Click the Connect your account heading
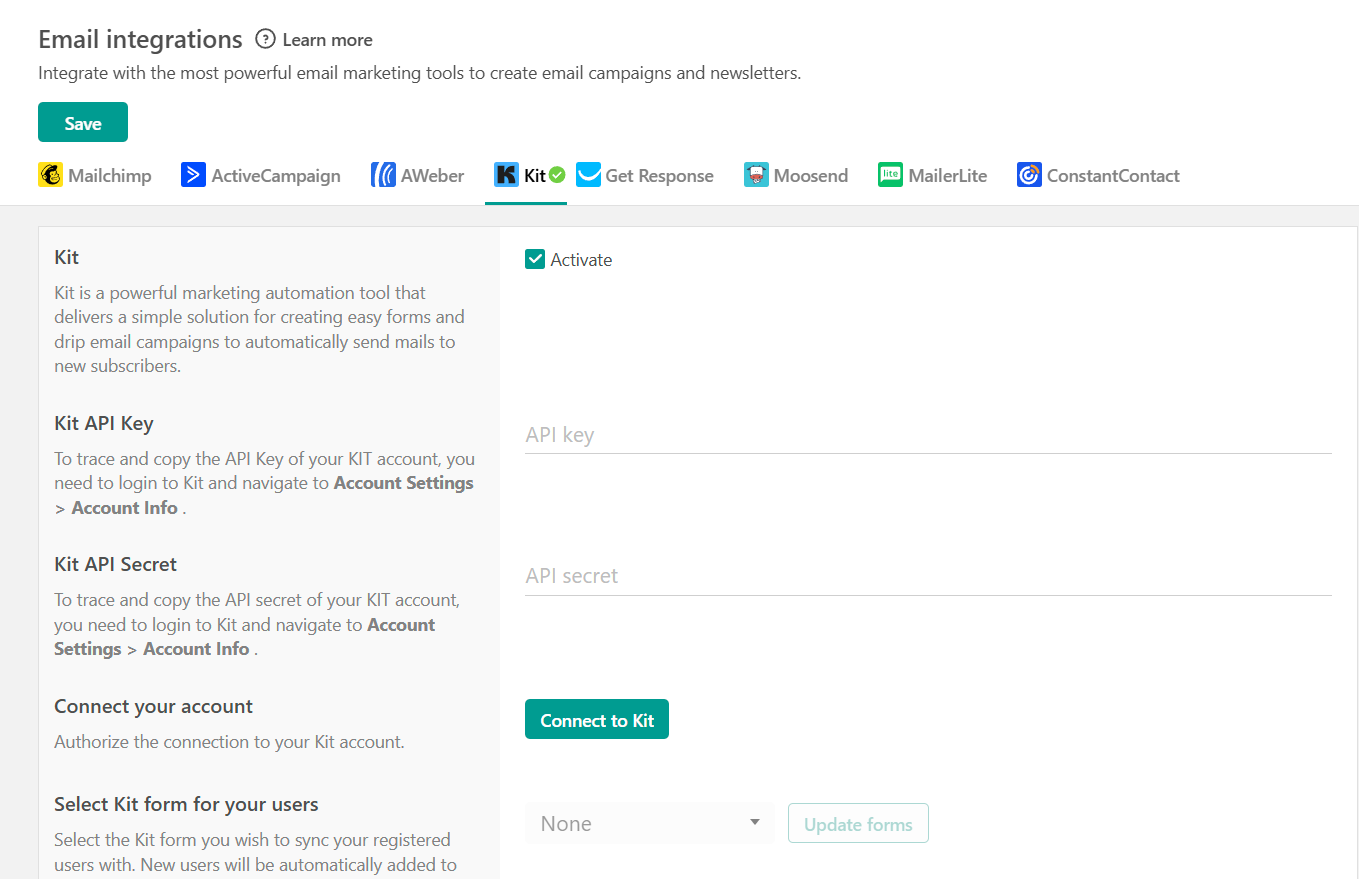1359x879 pixels. pos(153,706)
